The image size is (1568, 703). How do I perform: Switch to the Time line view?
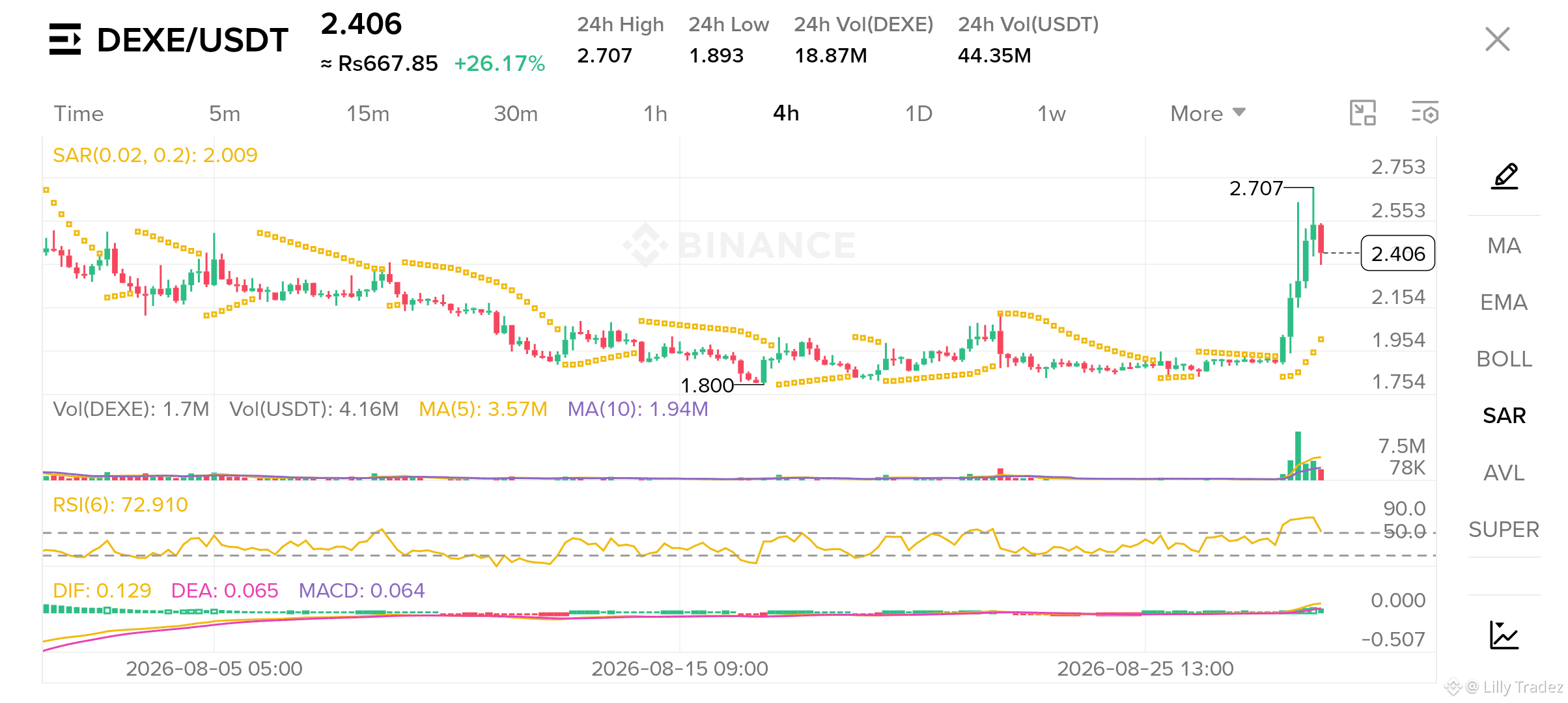[x=79, y=113]
